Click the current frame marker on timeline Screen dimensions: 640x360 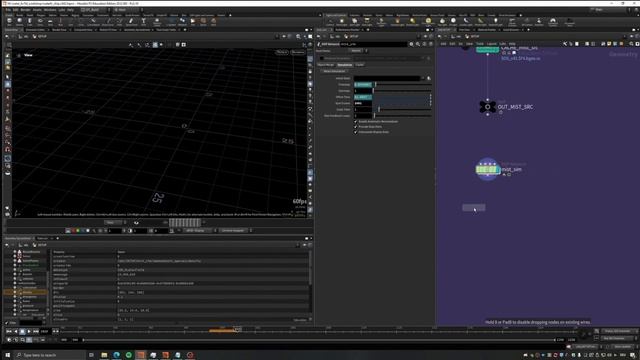click(237, 329)
